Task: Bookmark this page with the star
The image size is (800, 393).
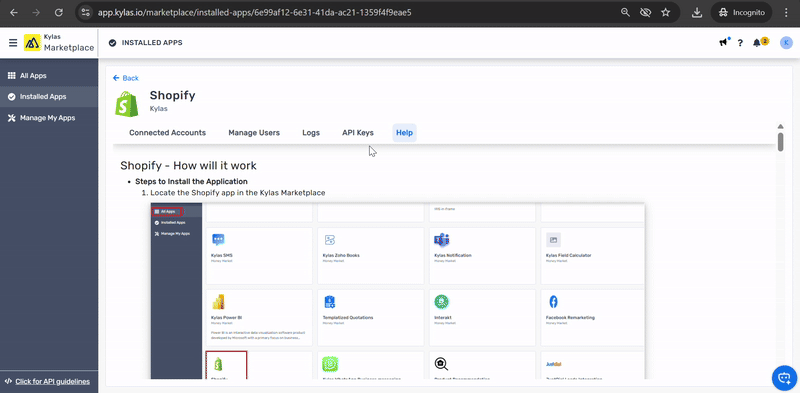Action: (666, 13)
